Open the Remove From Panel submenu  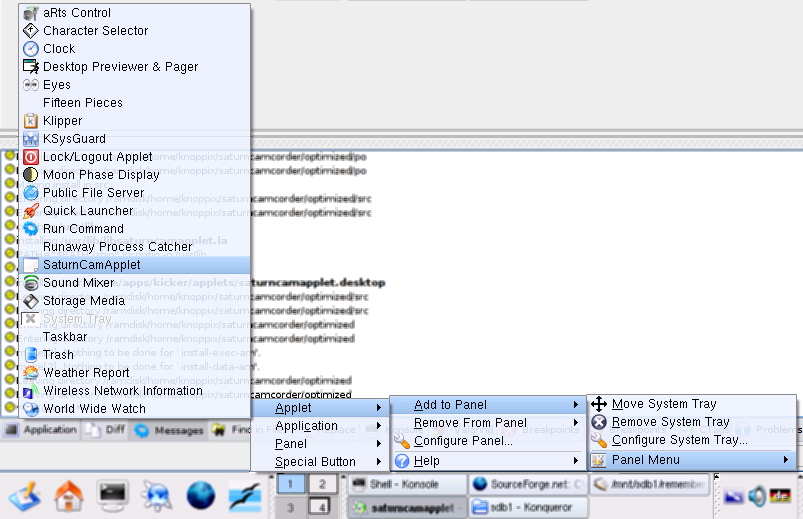pos(470,423)
